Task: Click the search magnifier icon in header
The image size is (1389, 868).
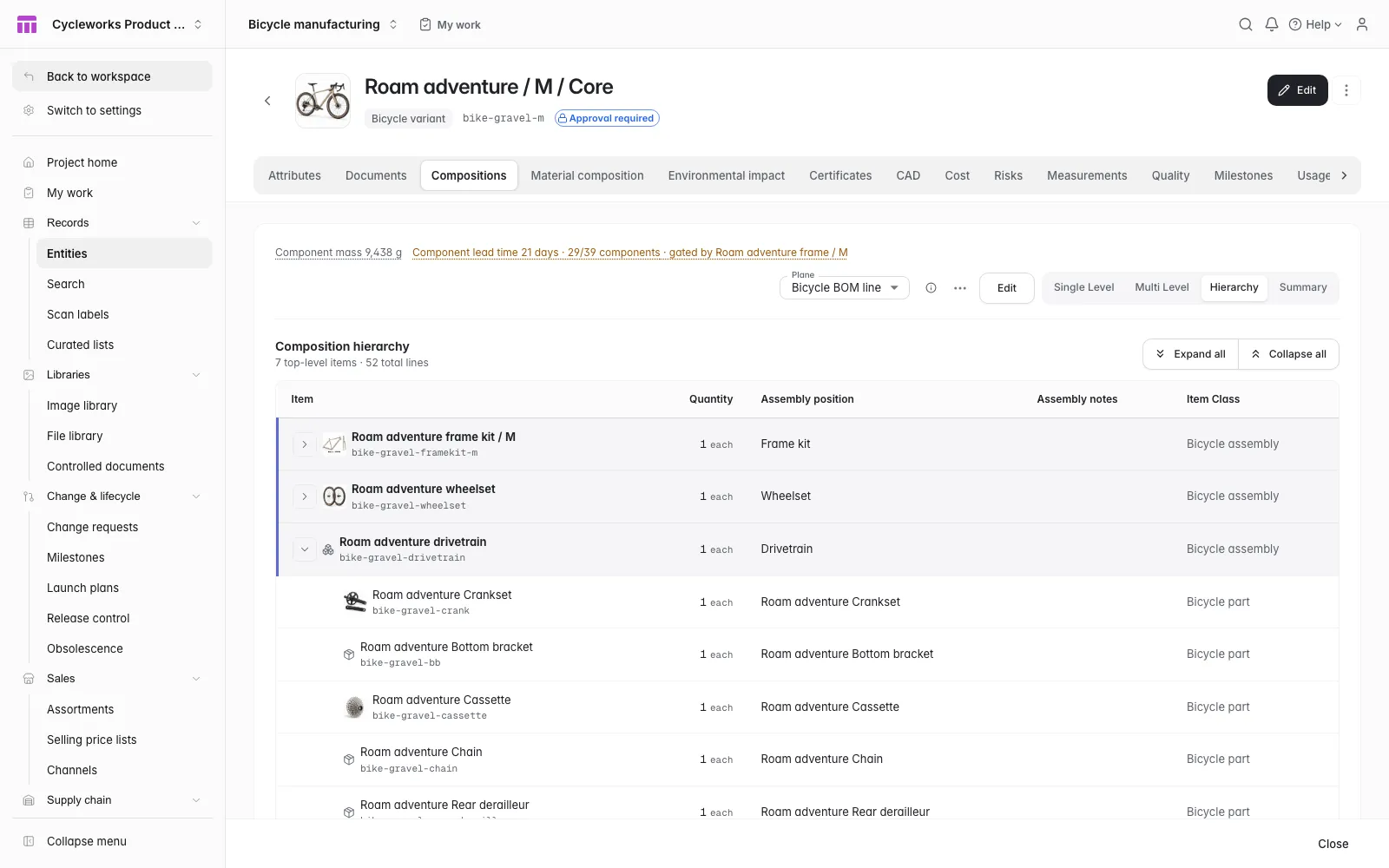Action: [1245, 24]
